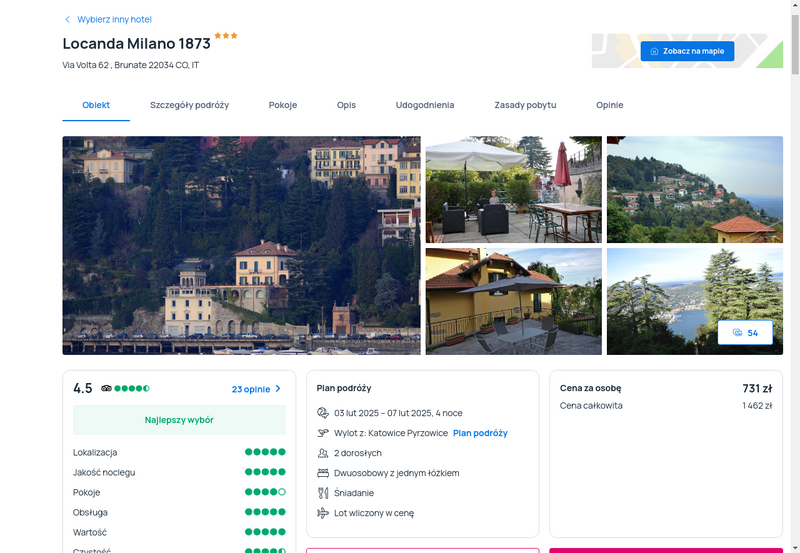
Task: Click the three-star hotel rating
Action: click(226, 36)
